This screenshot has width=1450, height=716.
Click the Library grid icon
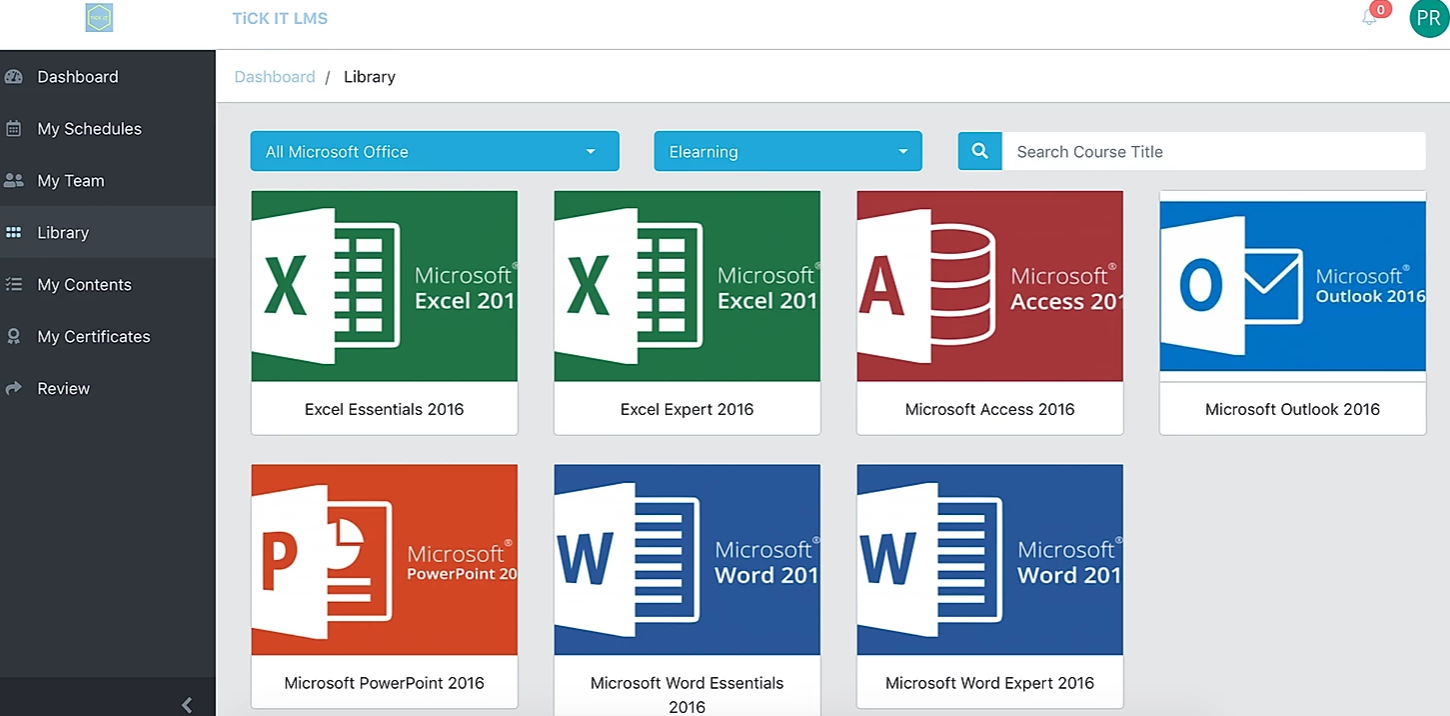16,232
